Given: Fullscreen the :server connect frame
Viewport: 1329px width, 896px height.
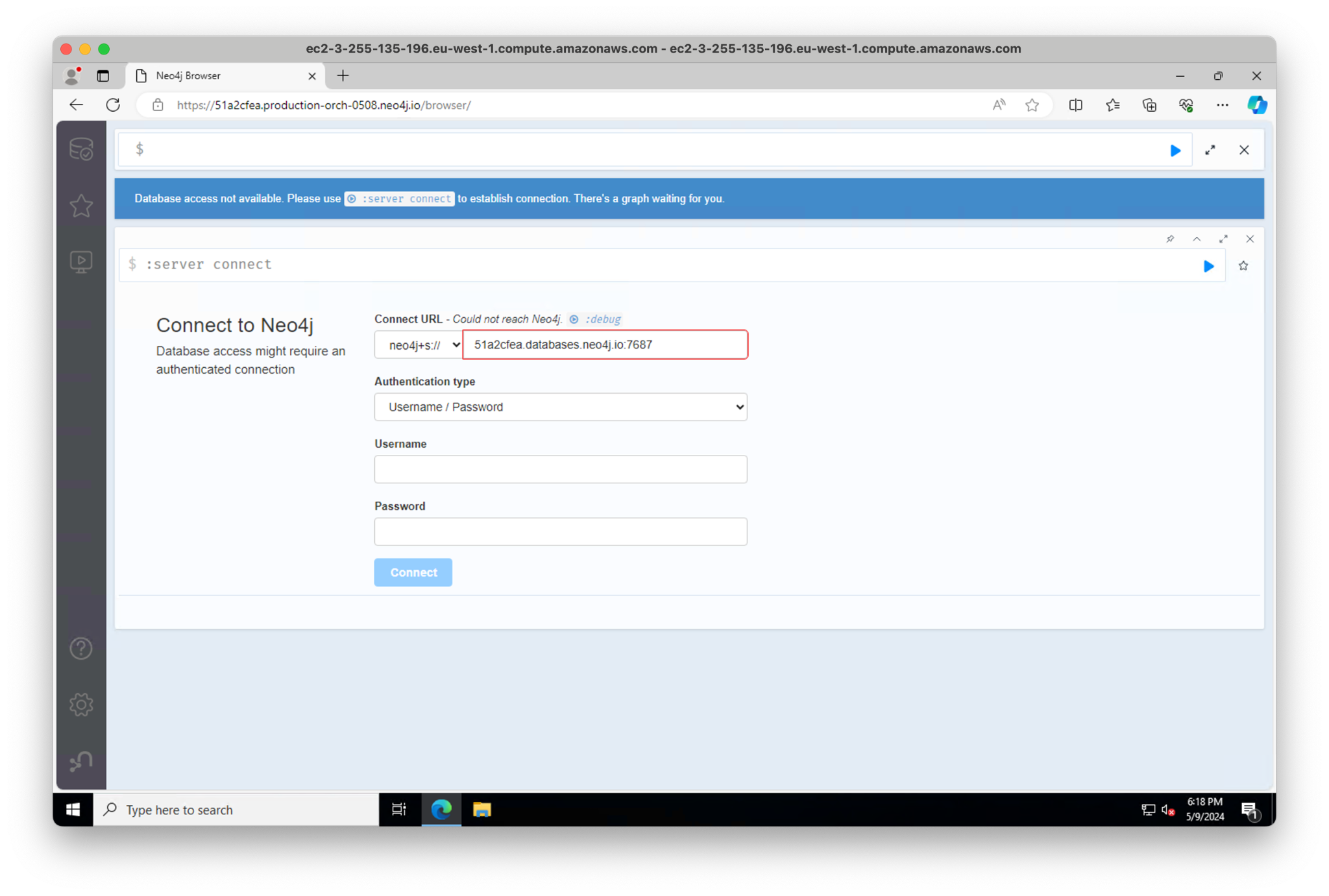Looking at the screenshot, I should (1223, 239).
